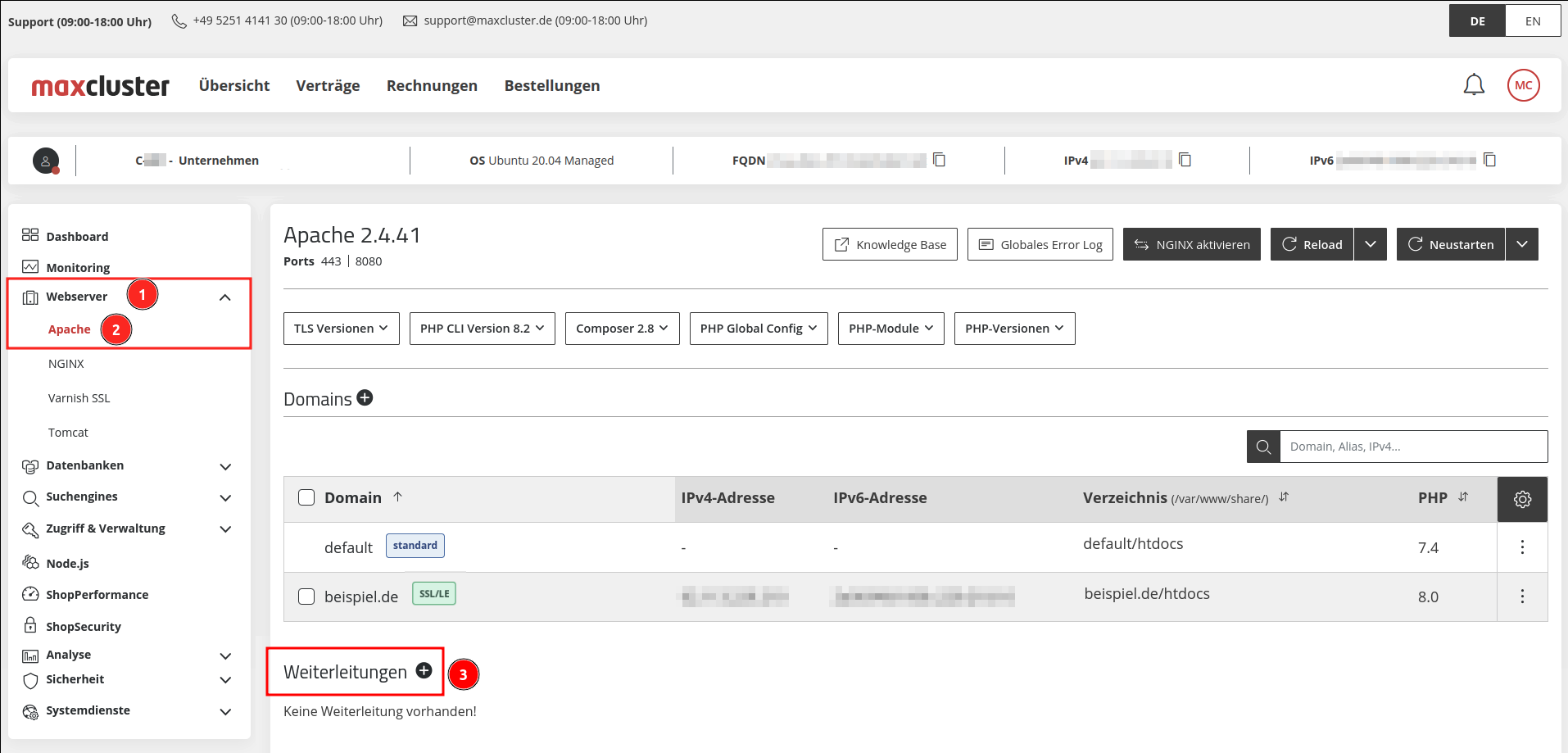Click the standard badge on default domain

[415, 546]
